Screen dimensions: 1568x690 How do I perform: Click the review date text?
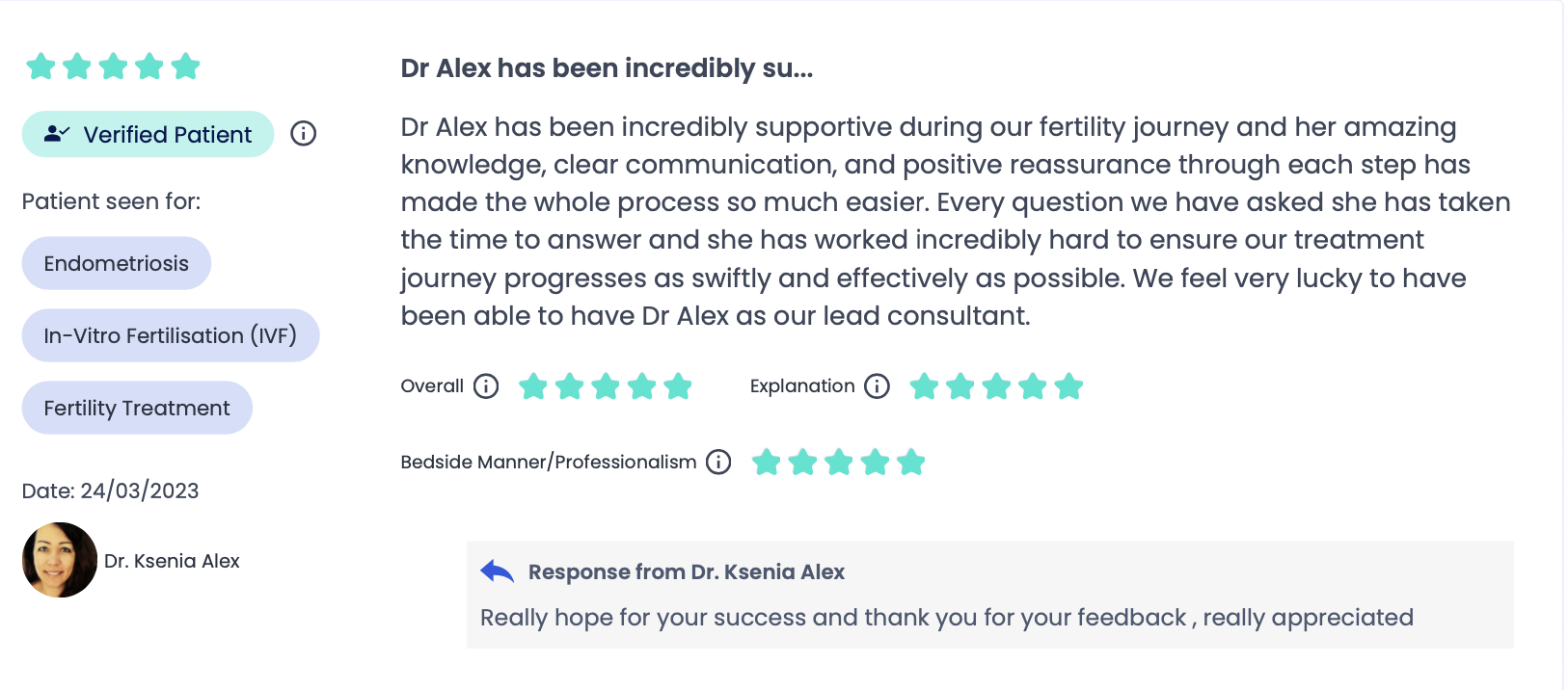[111, 491]
